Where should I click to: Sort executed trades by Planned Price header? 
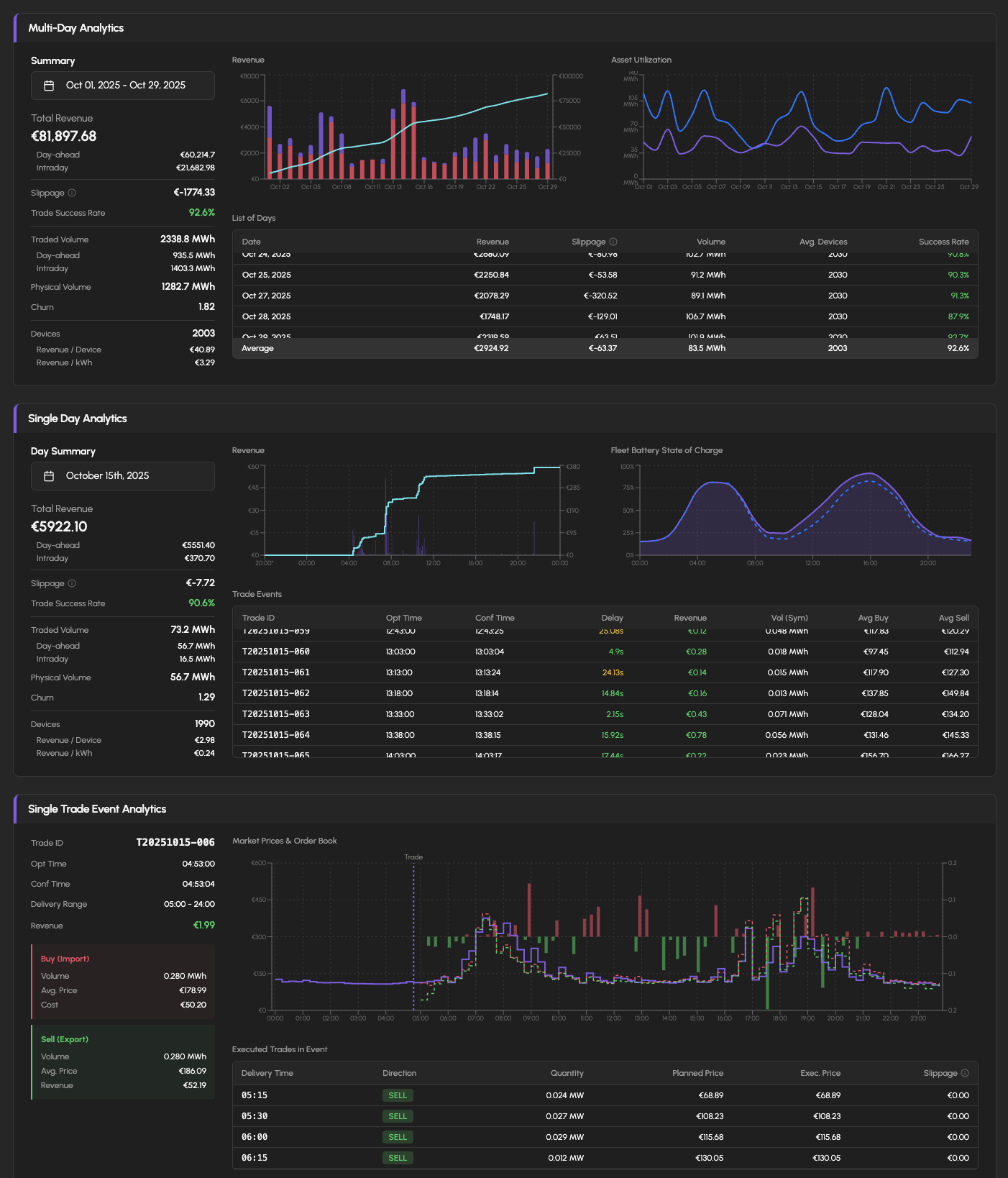point(697,1073)
